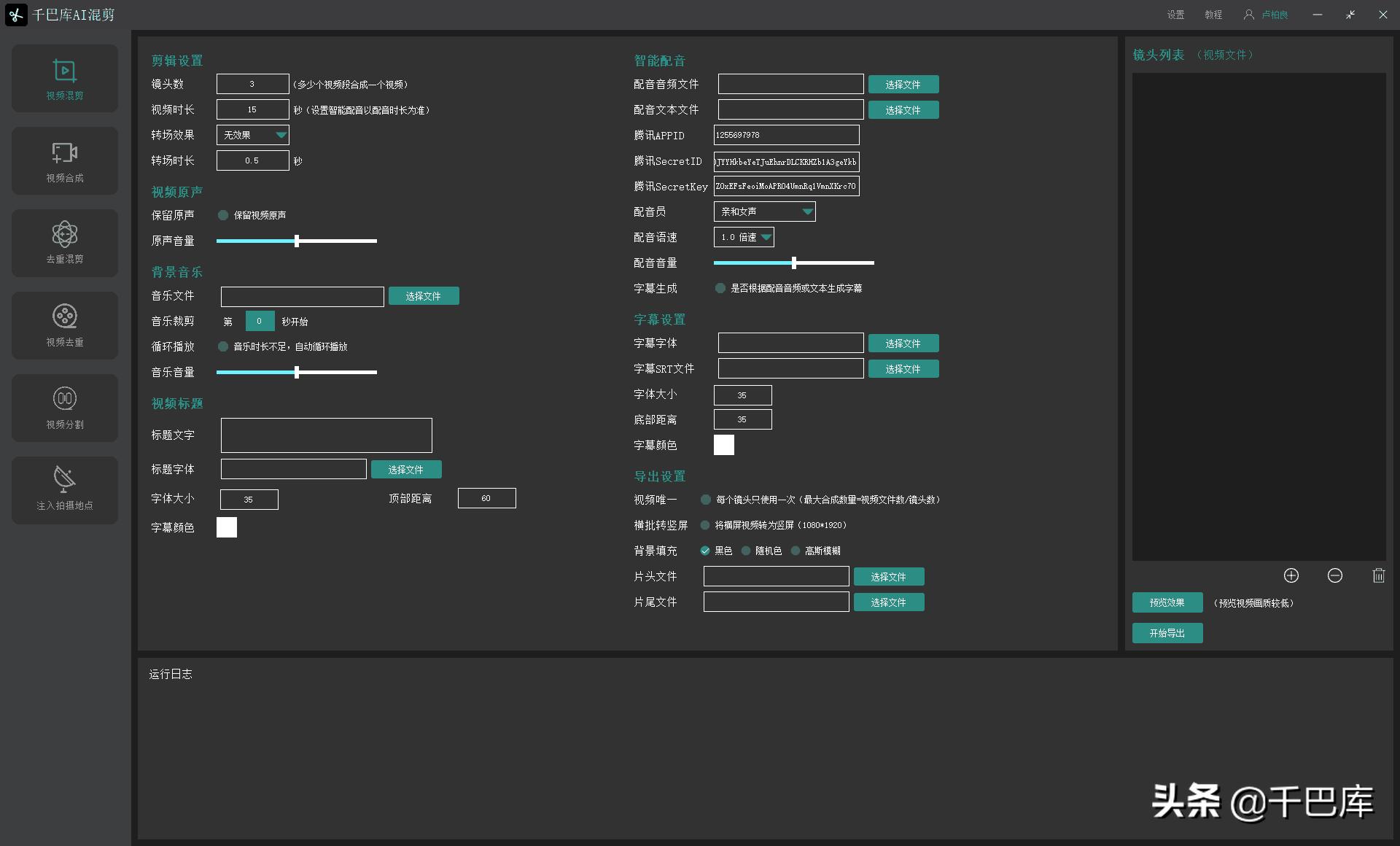This screenshot has height=846, width=1400.
Task: Select the 视频去重 film reel icon
Action: click(65, 325)
